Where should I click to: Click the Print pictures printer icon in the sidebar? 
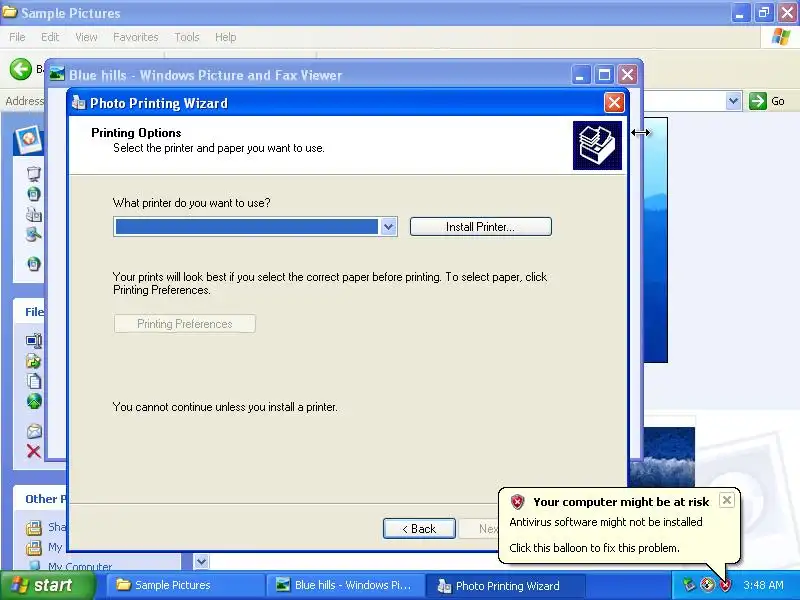[34, 214]
